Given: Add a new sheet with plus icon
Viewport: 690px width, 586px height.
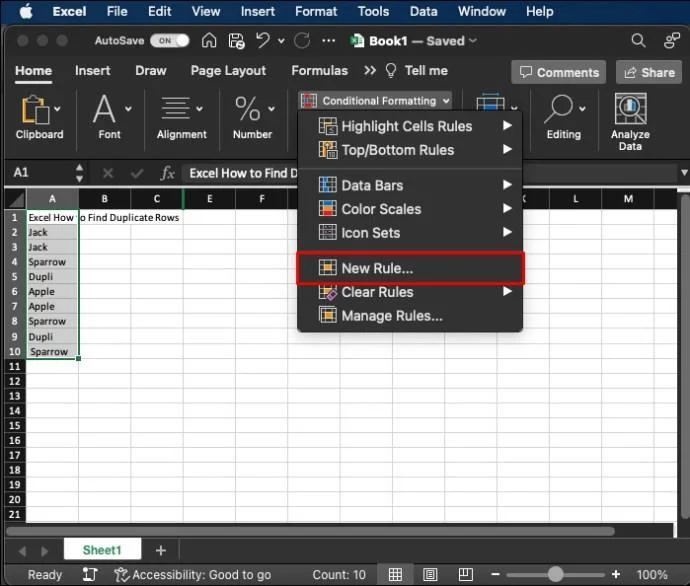Looking at the screenshot, I should coord(160,550).
